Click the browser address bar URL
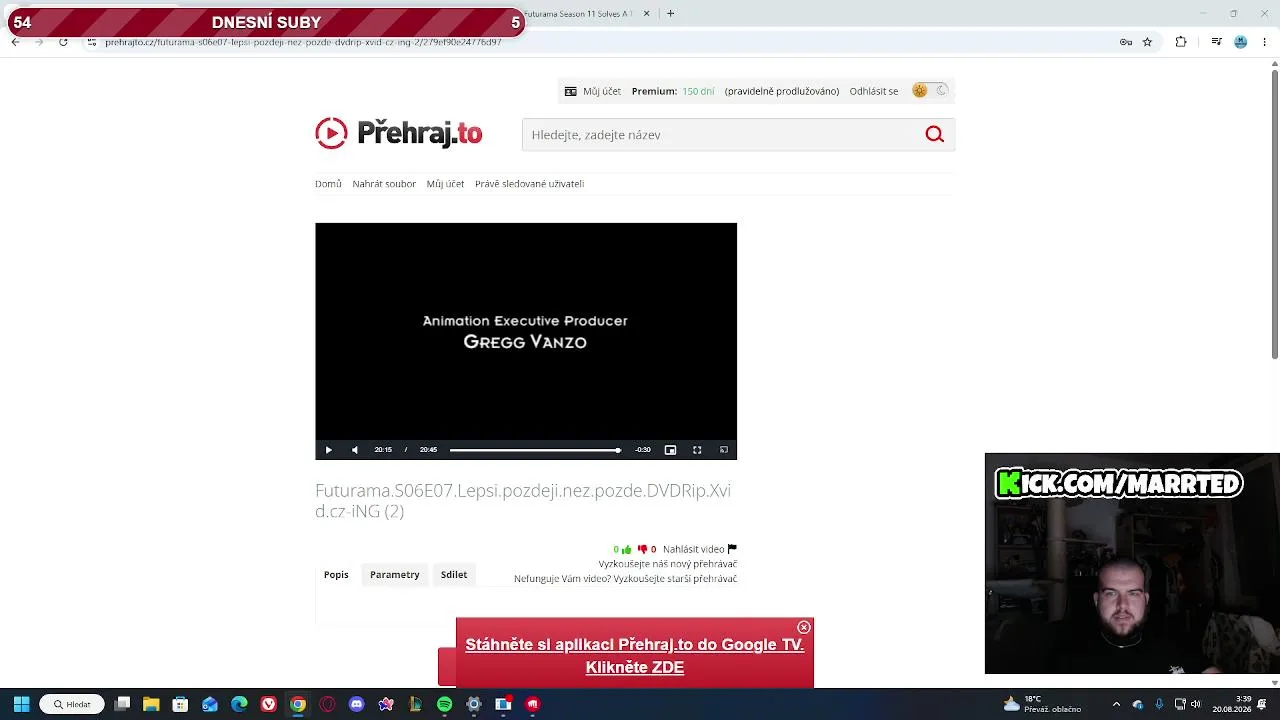The height and width of the screenshot is (720, 1280). click(x=304, y=42)
